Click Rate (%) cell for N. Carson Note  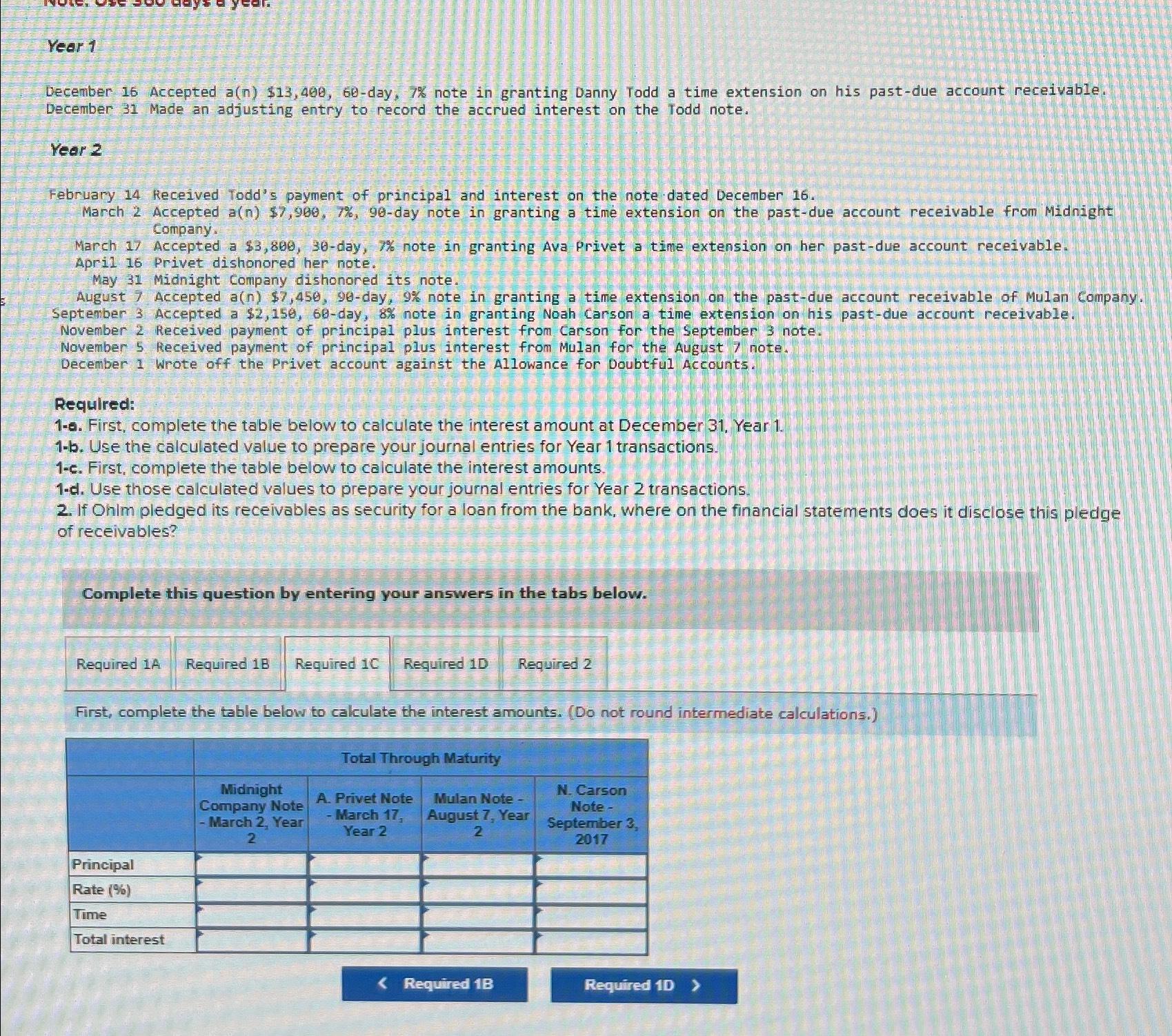pyautogui.click(x=591, y=890)
